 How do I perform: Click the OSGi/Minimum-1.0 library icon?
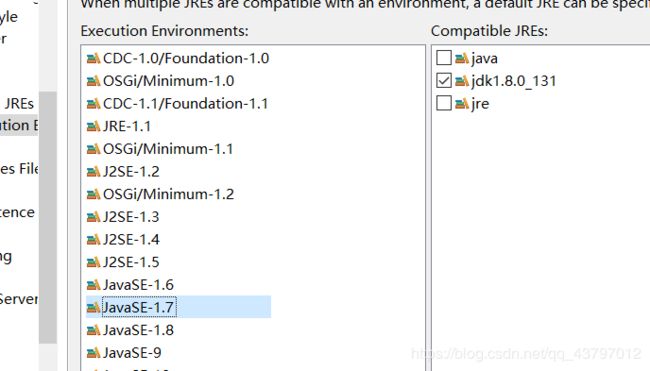coord(93,81)
